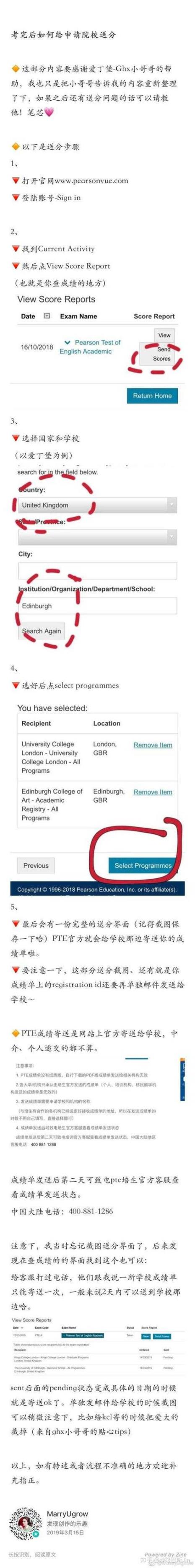Open the Country dropdown showing United Kingdom

(x=97, y=505)
